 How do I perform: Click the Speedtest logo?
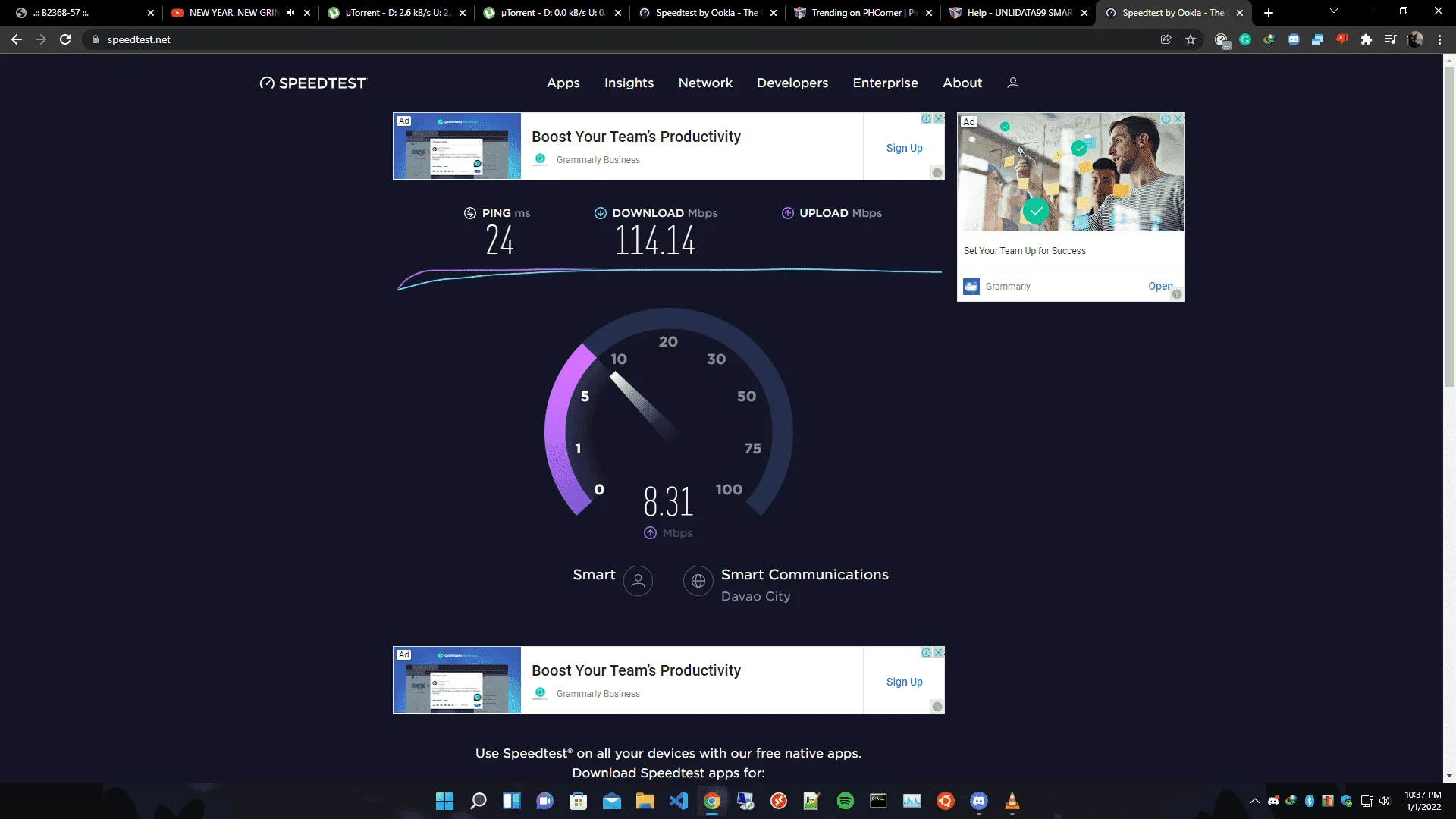pyautogui.click(x=312, y=83)
